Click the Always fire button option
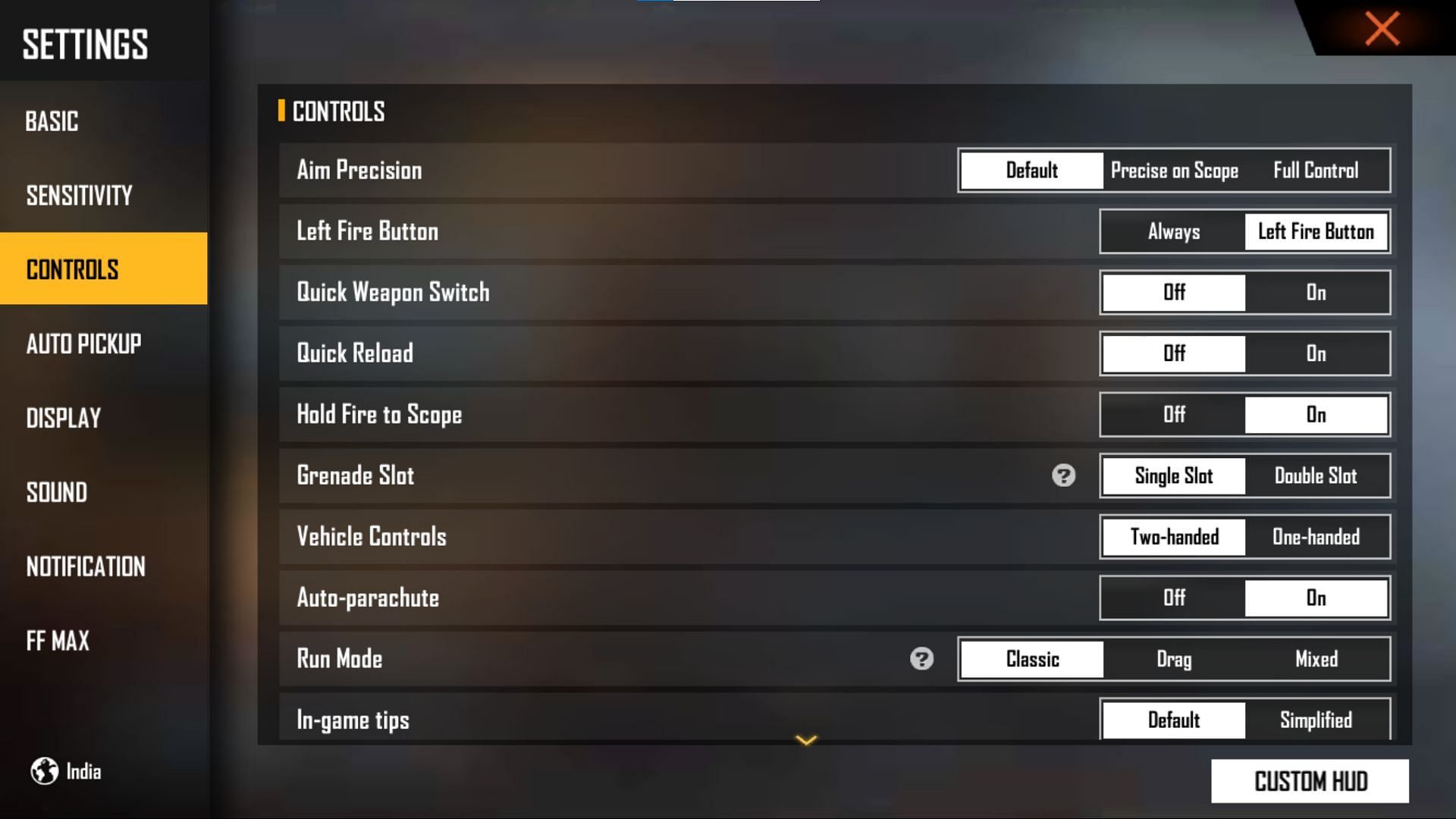1456x819 pixels. click(x=1172, y=231)
